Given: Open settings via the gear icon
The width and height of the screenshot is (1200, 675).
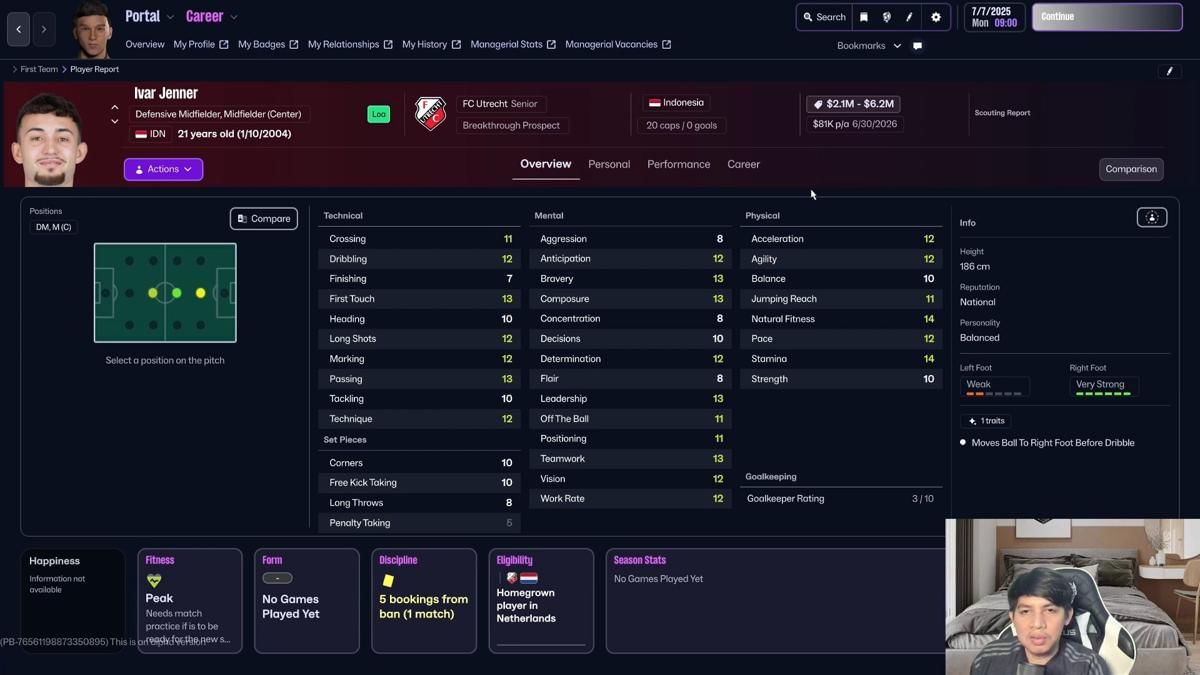Looking at the screenshot, I should 936,17.
